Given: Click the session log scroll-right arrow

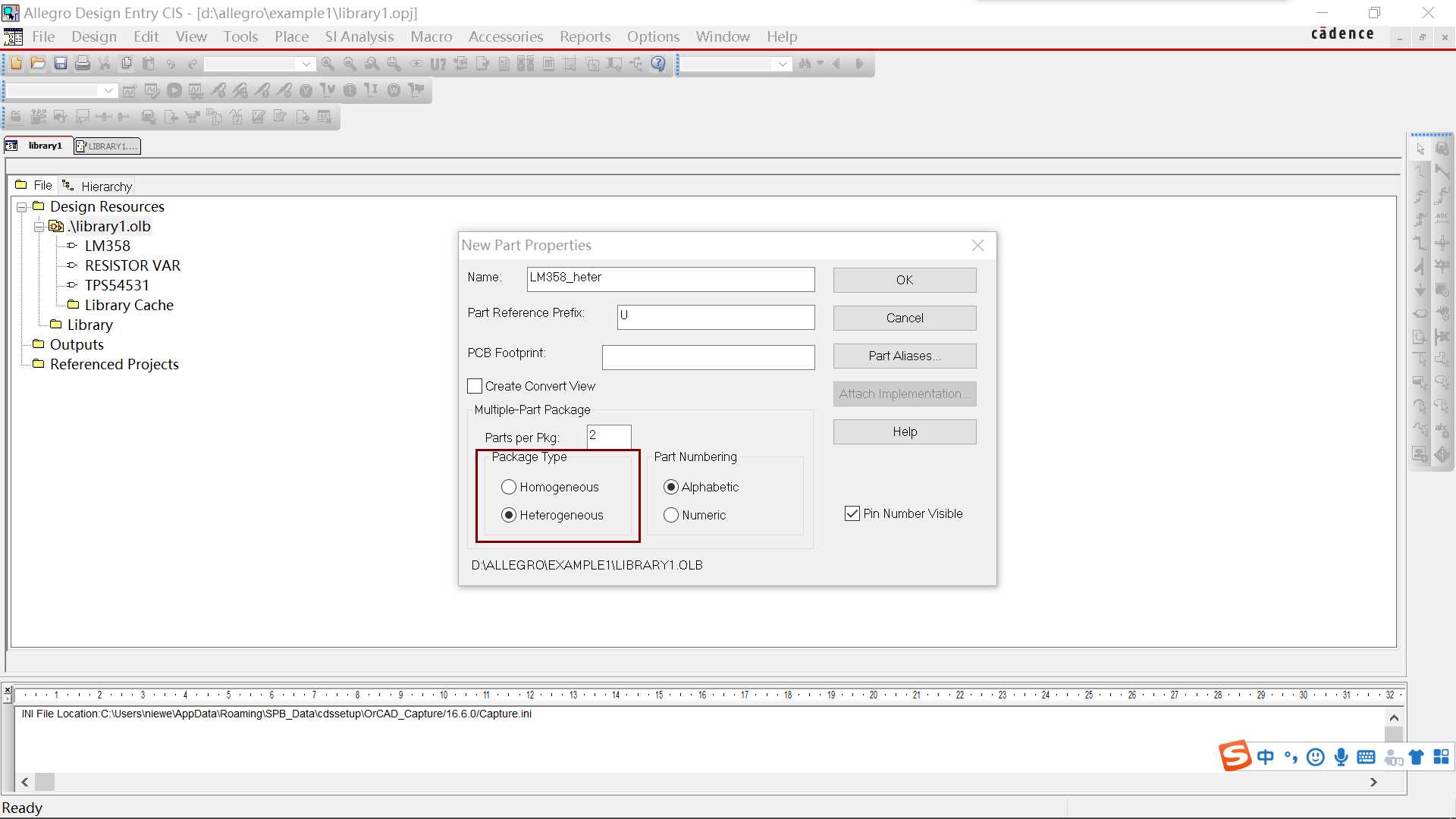Looking at the screenshot, I should click(x=1373, y=782).
